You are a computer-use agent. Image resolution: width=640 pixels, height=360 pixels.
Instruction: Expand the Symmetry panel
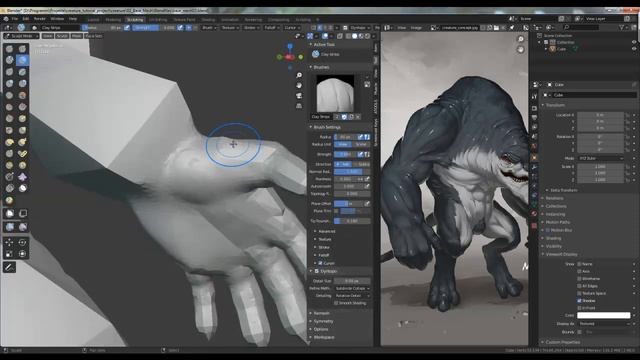coord(323,321)
